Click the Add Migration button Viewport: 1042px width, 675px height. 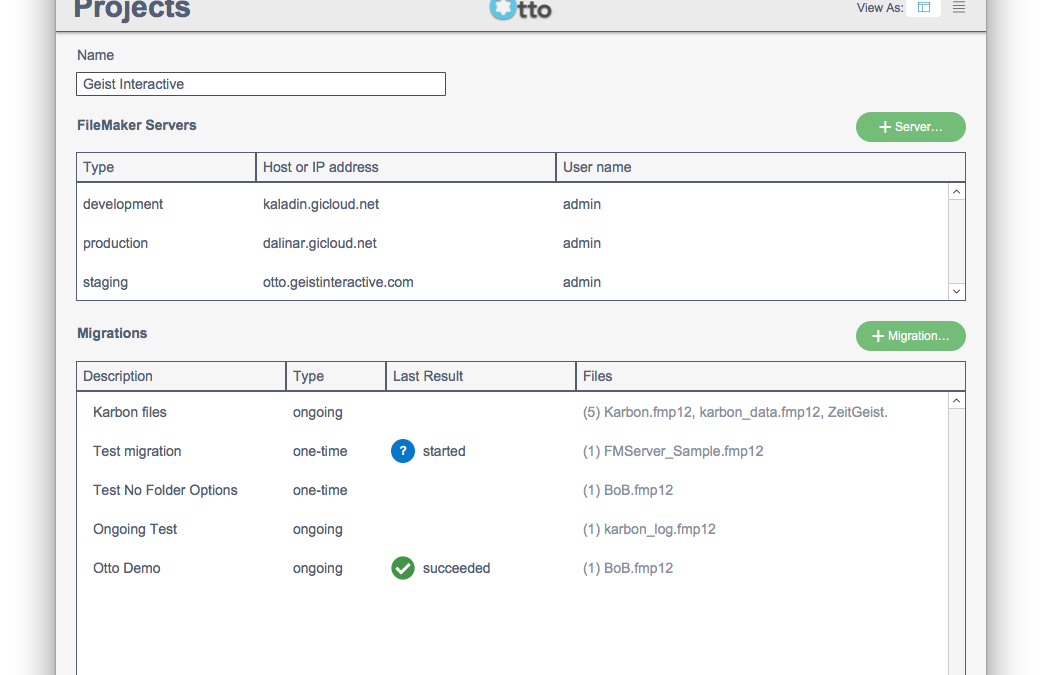pyautogui.click(x=910, y=336)
